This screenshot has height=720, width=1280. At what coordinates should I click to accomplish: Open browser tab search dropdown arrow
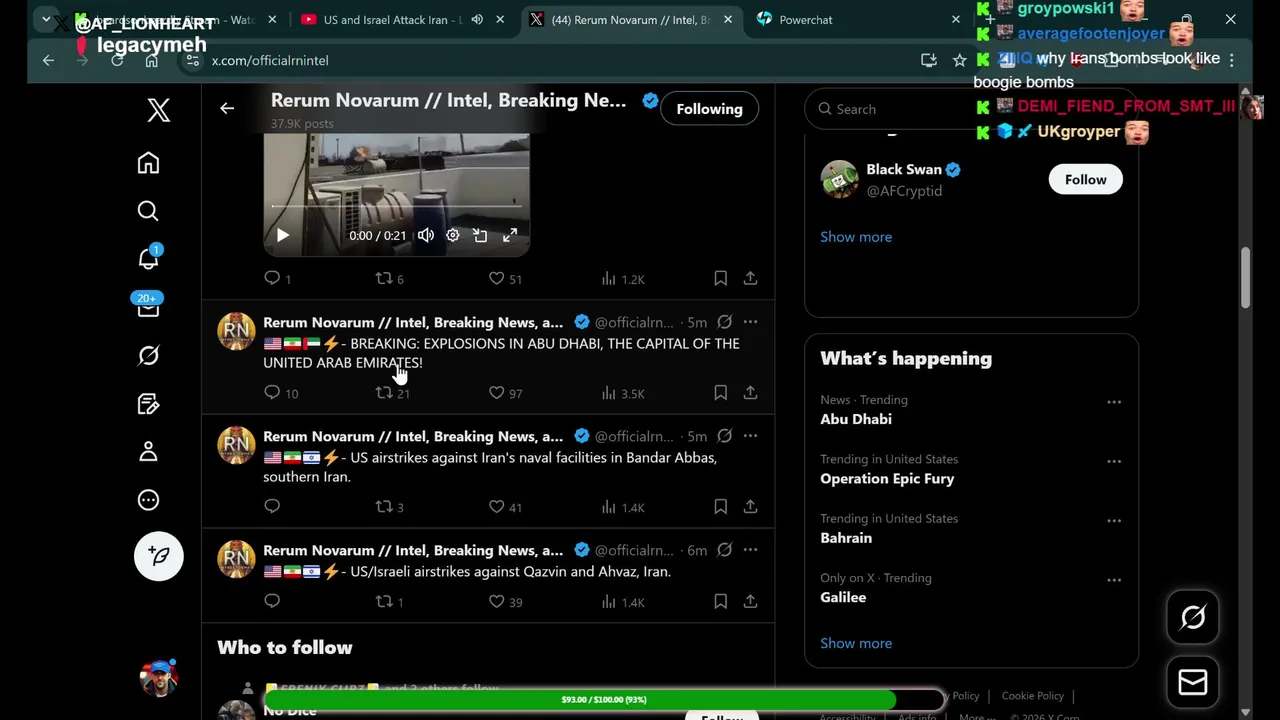pyautogui.click(x=46, y=19)
